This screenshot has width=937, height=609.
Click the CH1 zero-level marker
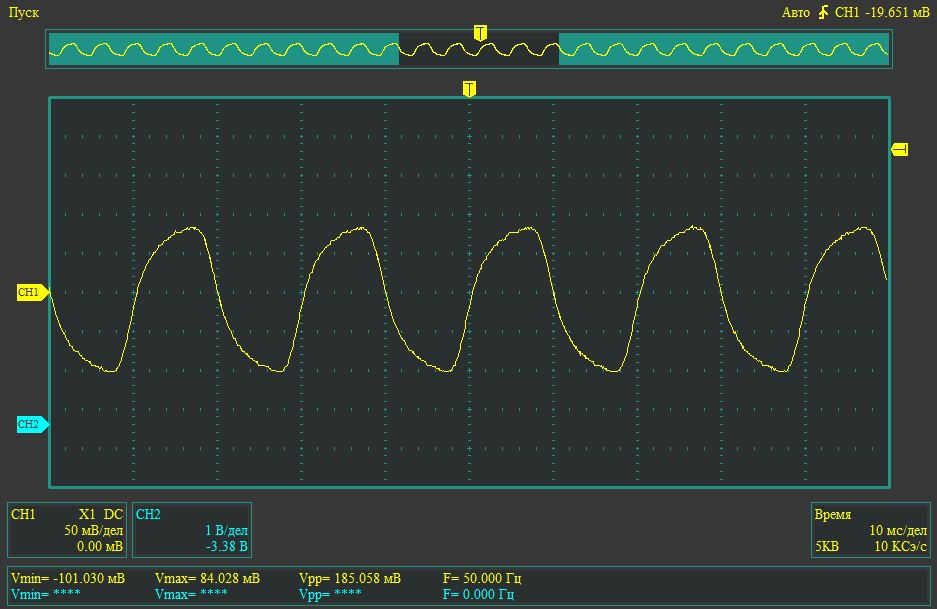(32, 292)
